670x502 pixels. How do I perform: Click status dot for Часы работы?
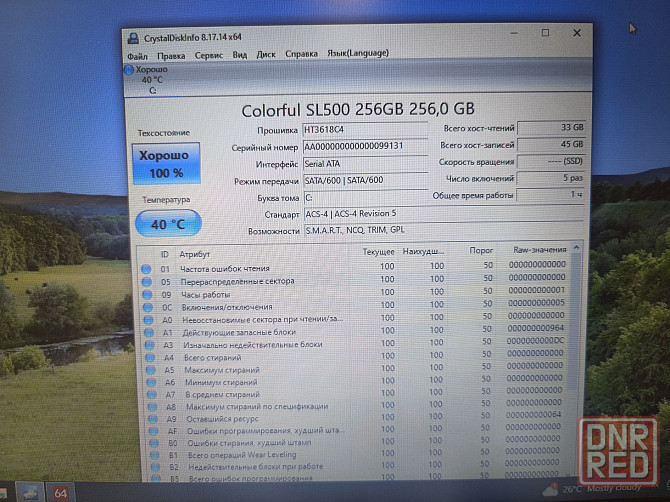click(x=147, y=295)
